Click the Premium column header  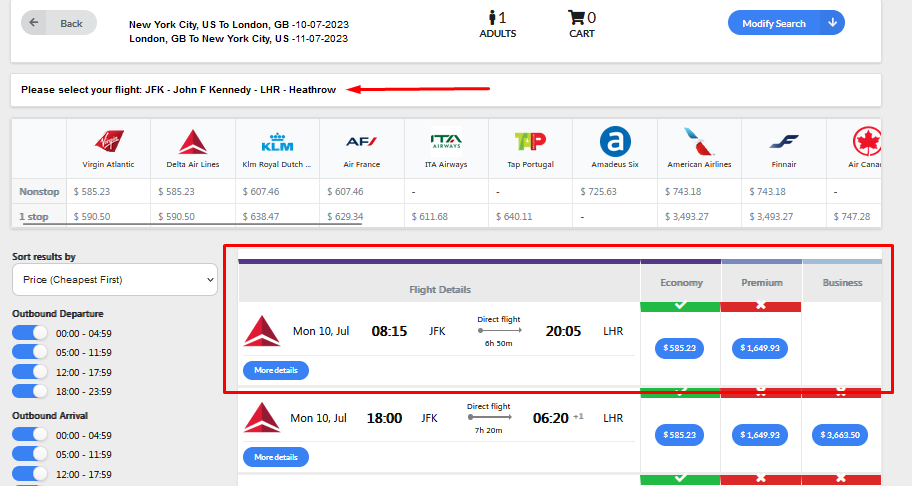[x=762, y=283]
